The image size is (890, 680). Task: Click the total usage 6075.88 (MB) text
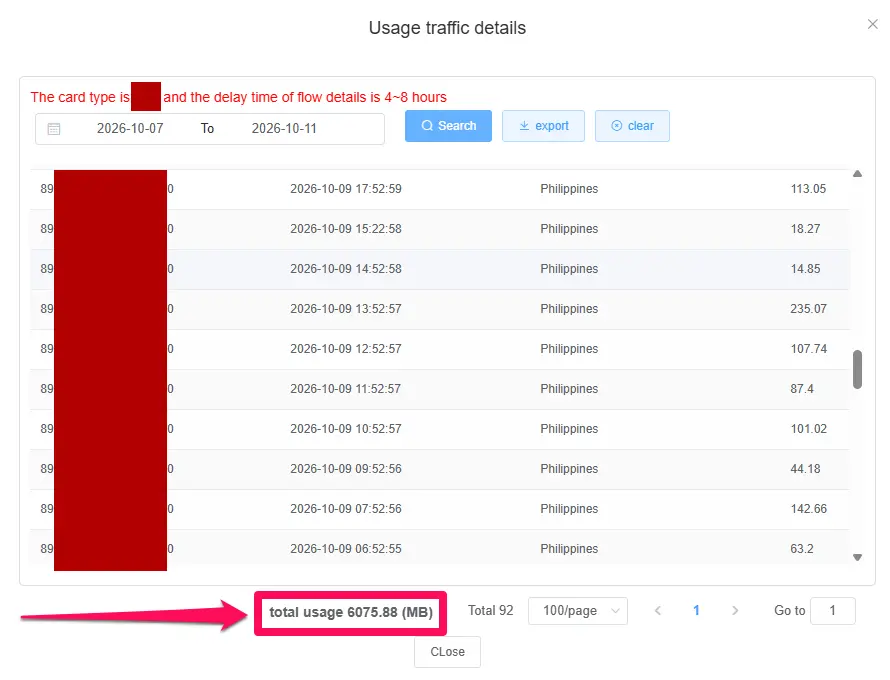click(351, 612)
